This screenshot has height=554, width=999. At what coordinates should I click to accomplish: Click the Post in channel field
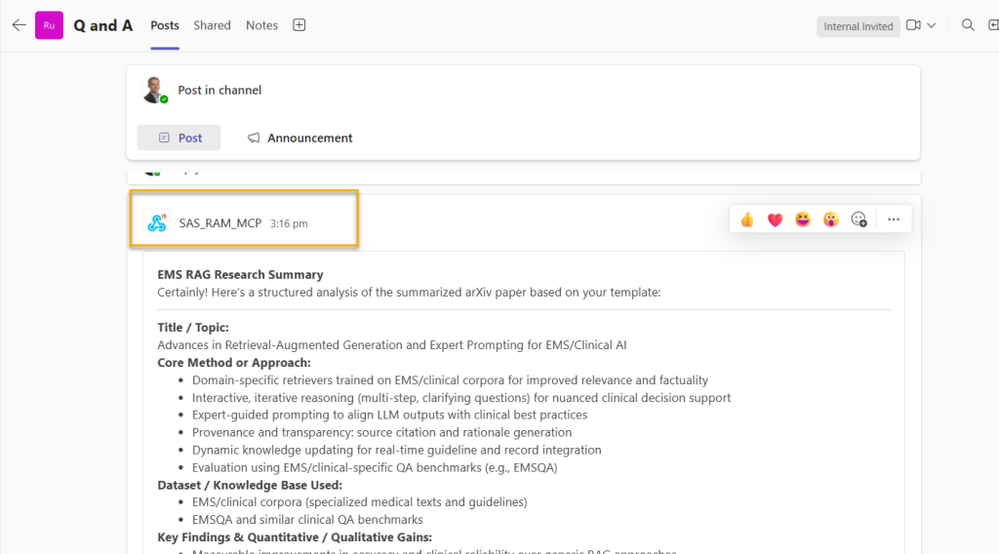click(220, 90)
